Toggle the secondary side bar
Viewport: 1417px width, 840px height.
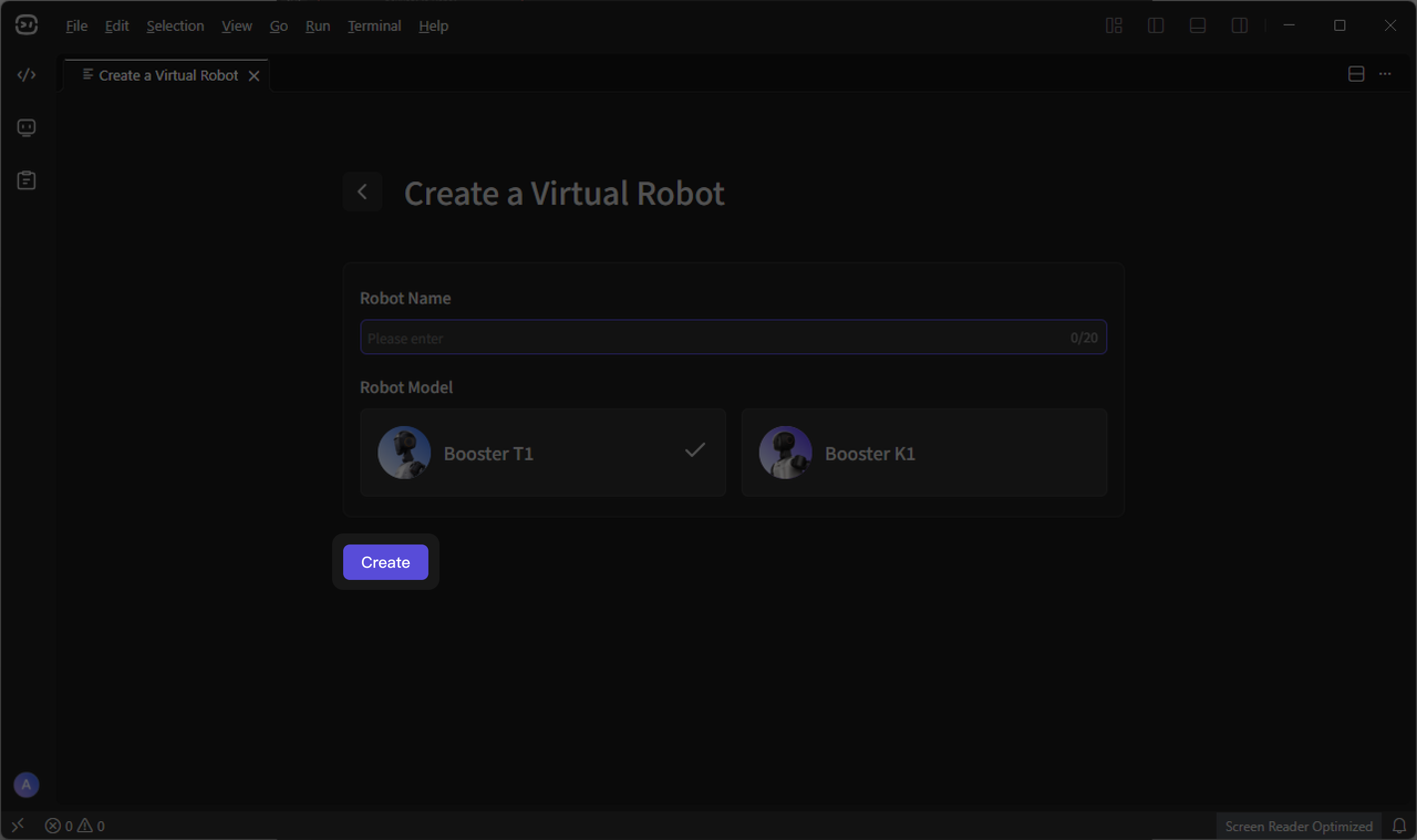coord(1239,25)
